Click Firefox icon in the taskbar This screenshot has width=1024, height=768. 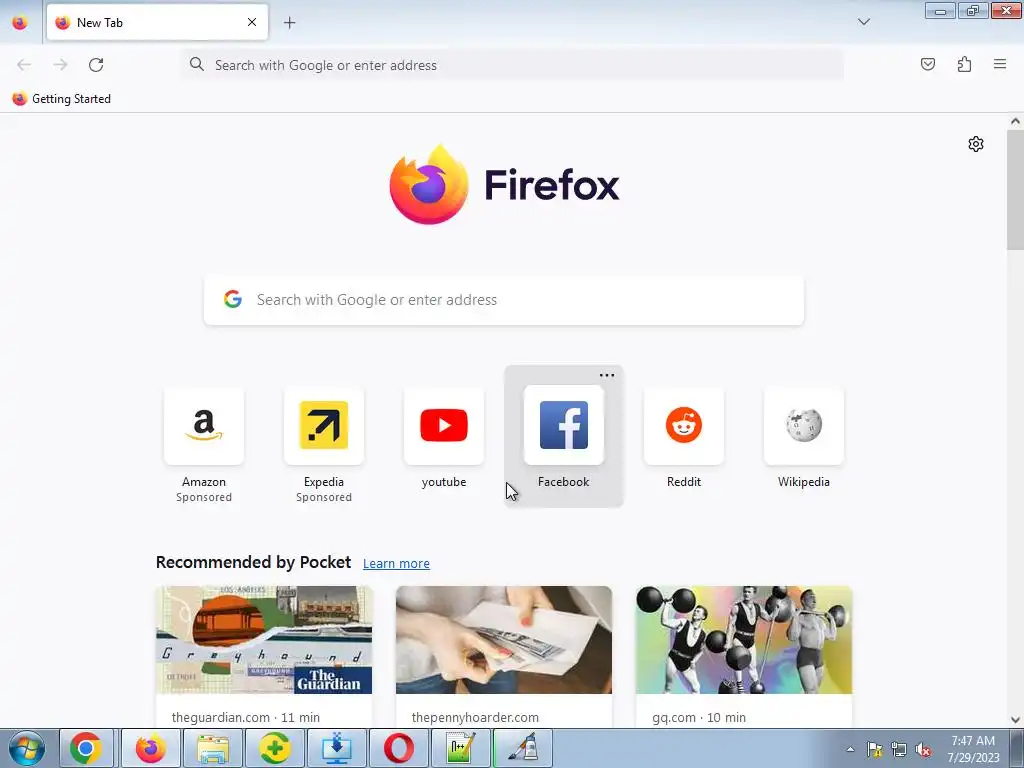point(150,748)
